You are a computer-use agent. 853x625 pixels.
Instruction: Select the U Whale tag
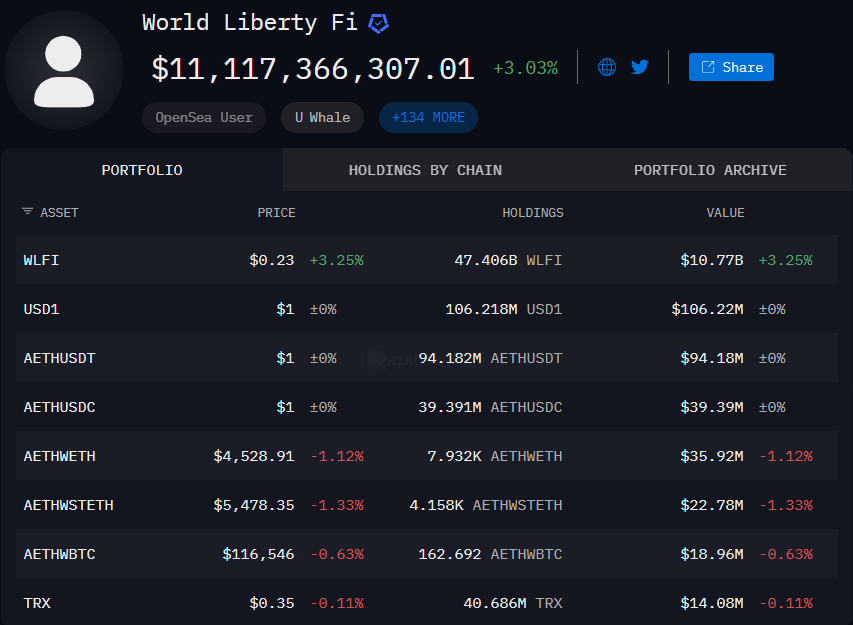[x=323, y=117]
